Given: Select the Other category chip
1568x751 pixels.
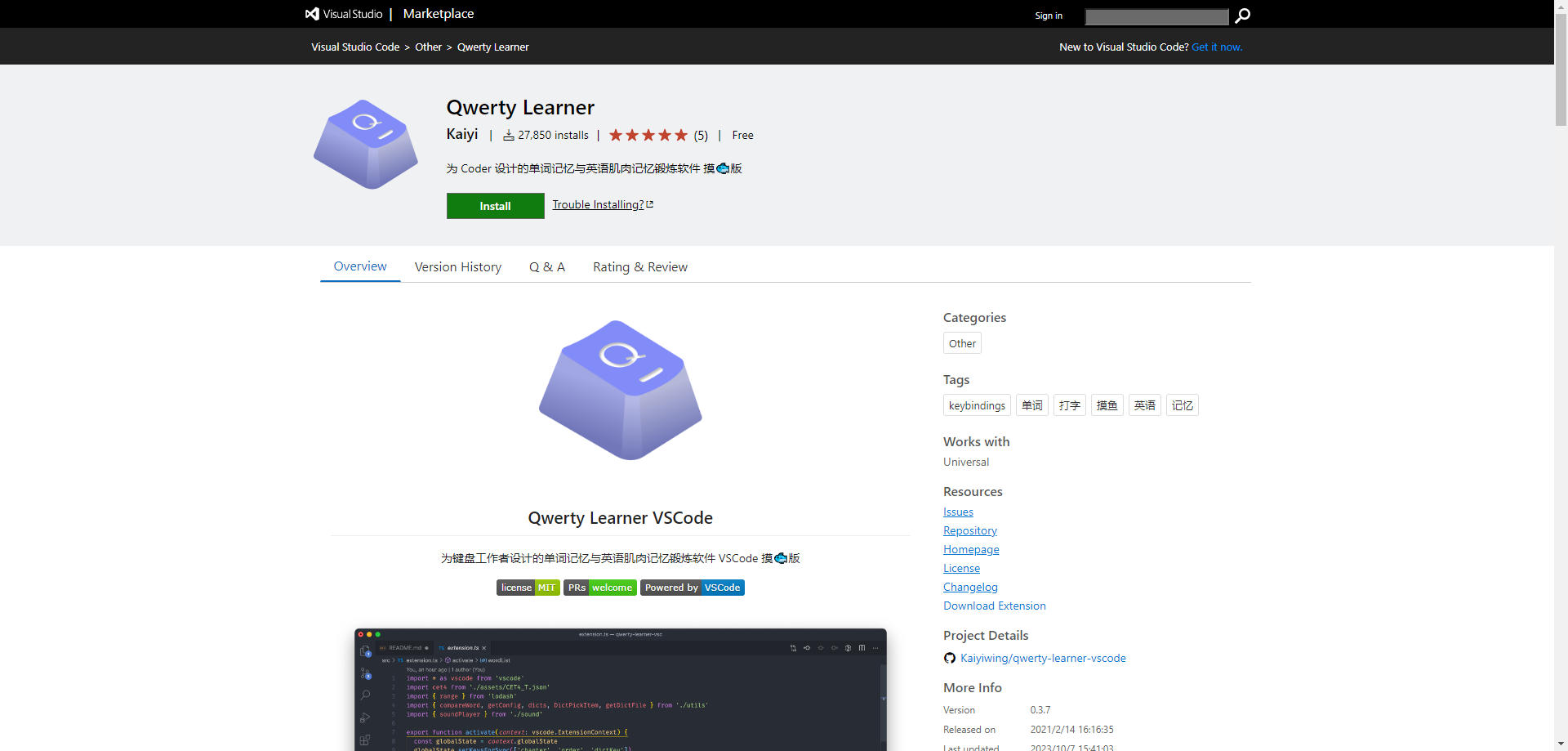Looking at the screenshot, I should [962, 343].
